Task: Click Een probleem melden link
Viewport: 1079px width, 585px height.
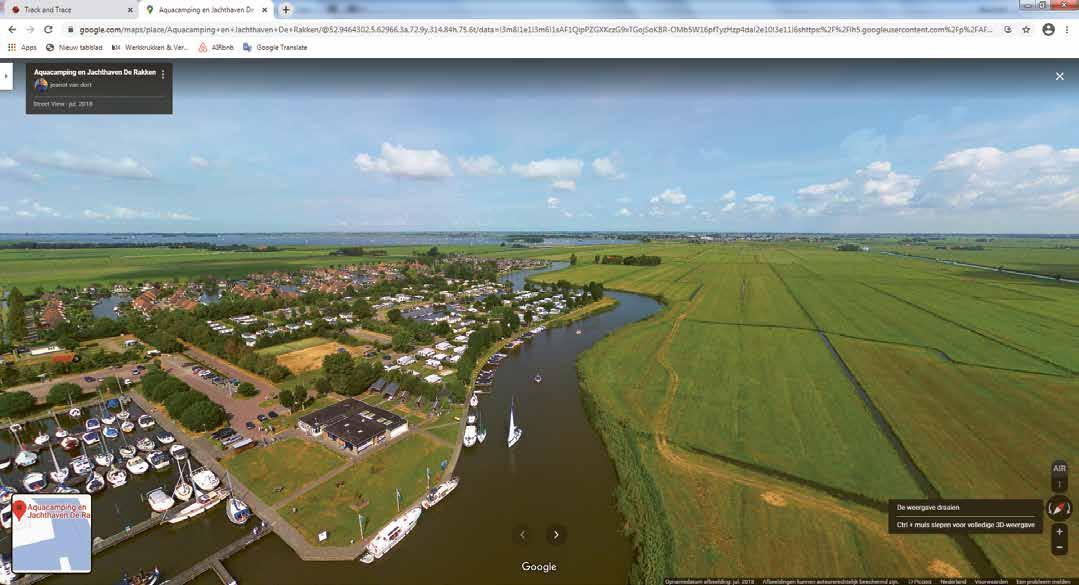Action: 1043,582
